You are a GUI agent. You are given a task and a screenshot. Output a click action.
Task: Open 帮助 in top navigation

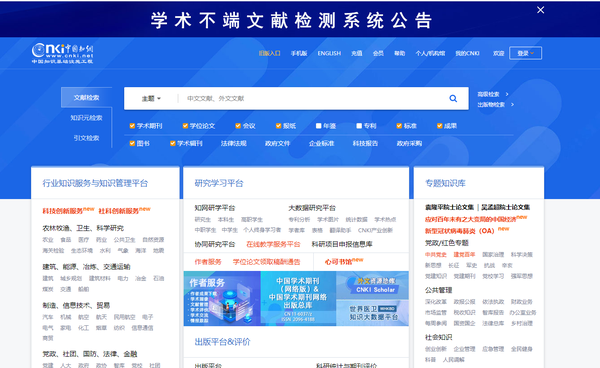click(399, 53)
